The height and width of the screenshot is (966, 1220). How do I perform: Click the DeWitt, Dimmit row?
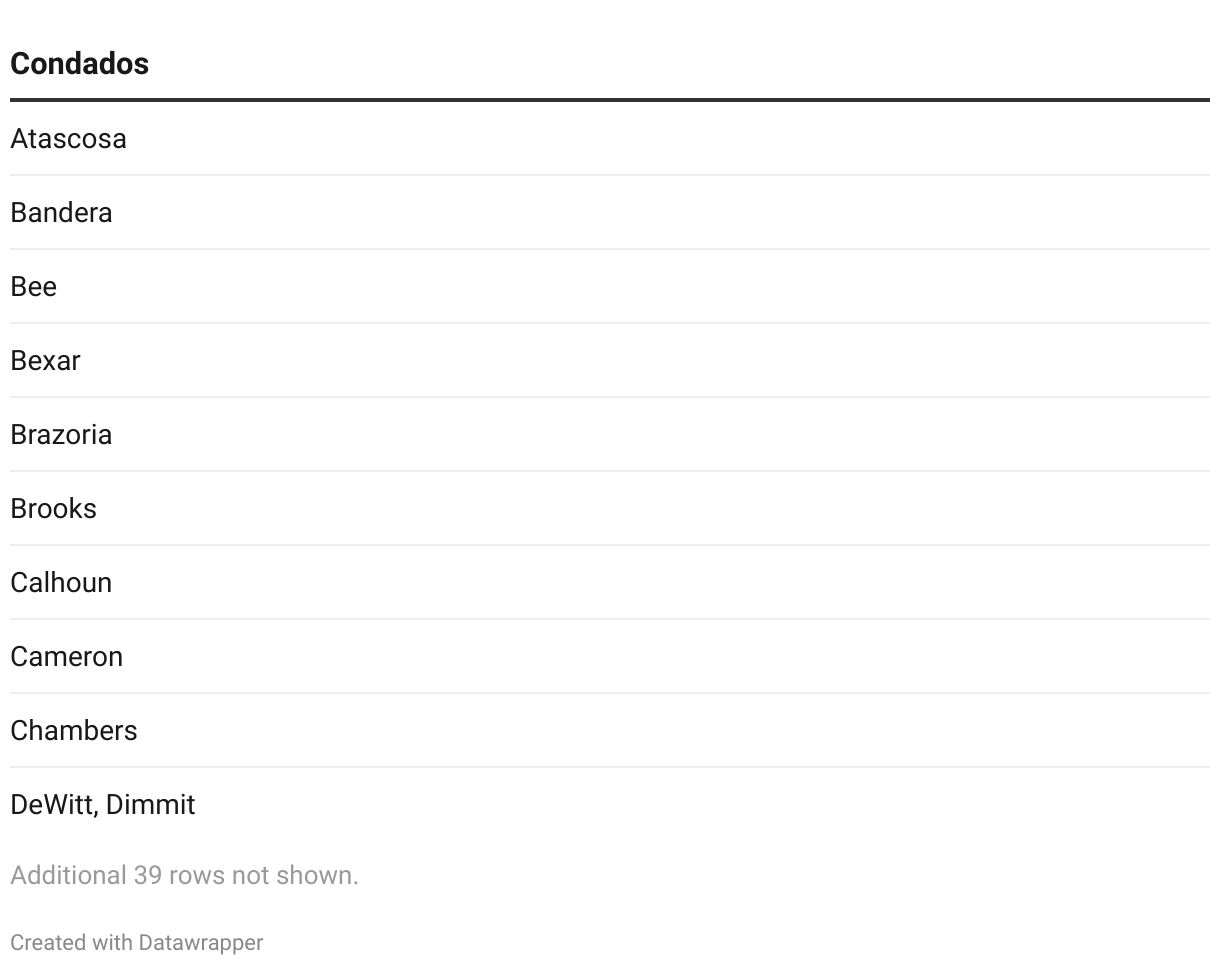(102, 805)
